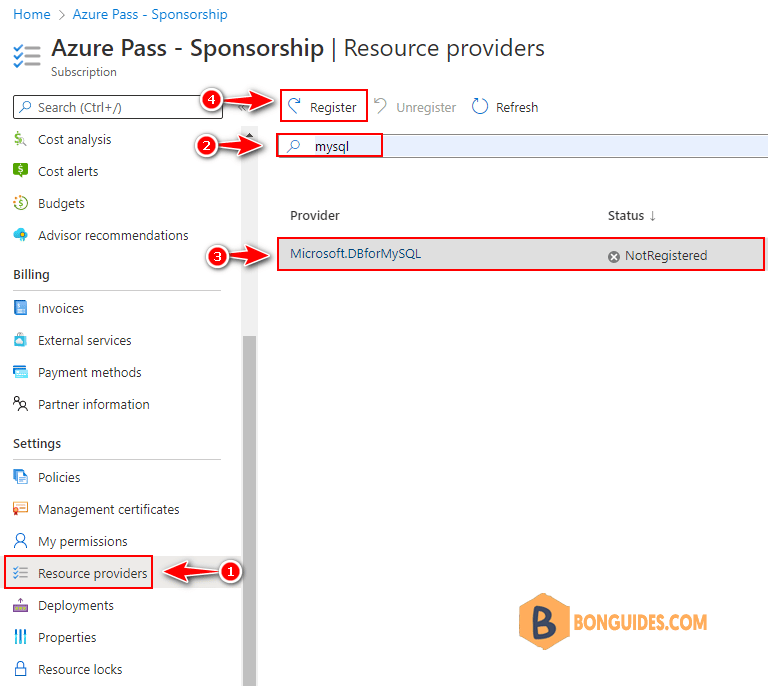The width and height of the screenshot is (768, 687).
Task: Open the Deployments menu item
Action: [75, 605]
